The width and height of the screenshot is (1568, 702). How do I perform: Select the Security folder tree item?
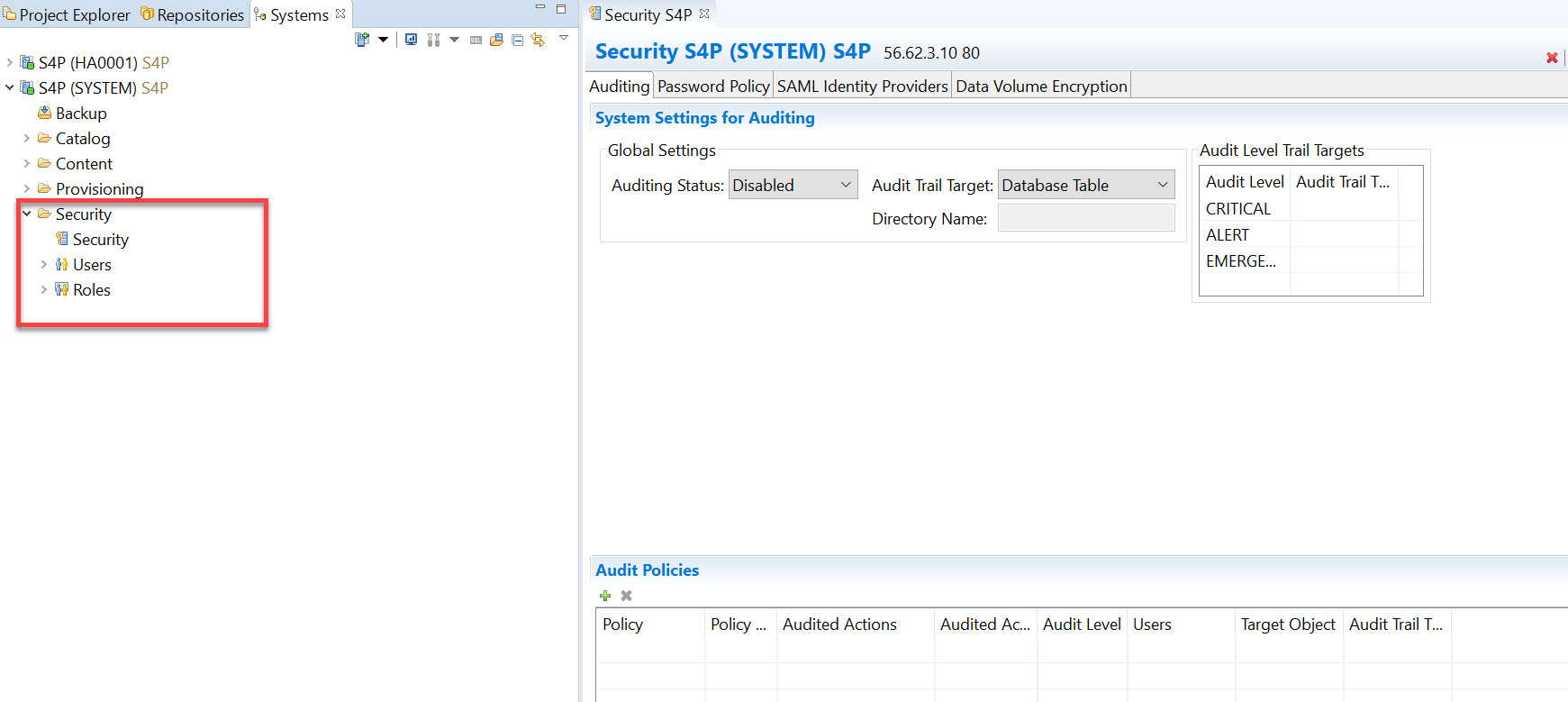75,214
